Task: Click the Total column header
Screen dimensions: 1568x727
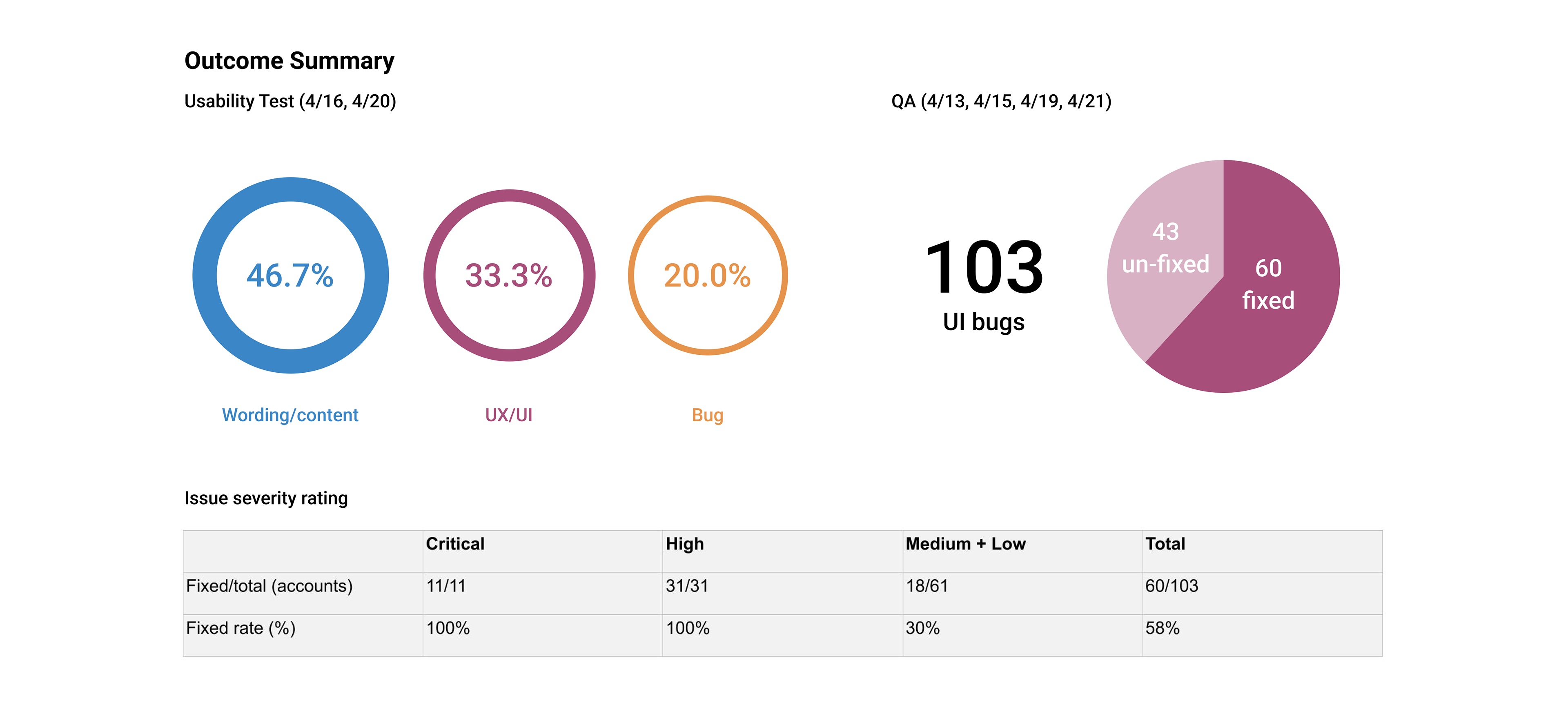Action: pyautogui.click(x=1165, y=544)
